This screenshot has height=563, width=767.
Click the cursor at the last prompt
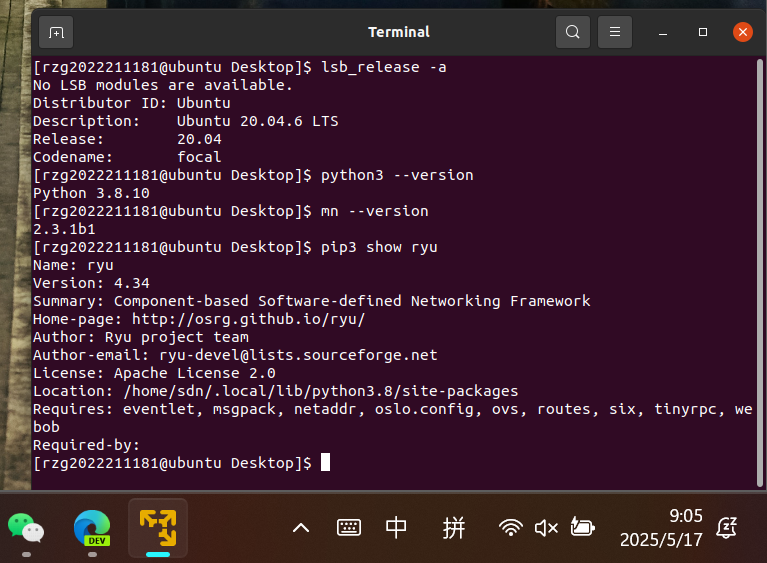(x=325, y=463)
